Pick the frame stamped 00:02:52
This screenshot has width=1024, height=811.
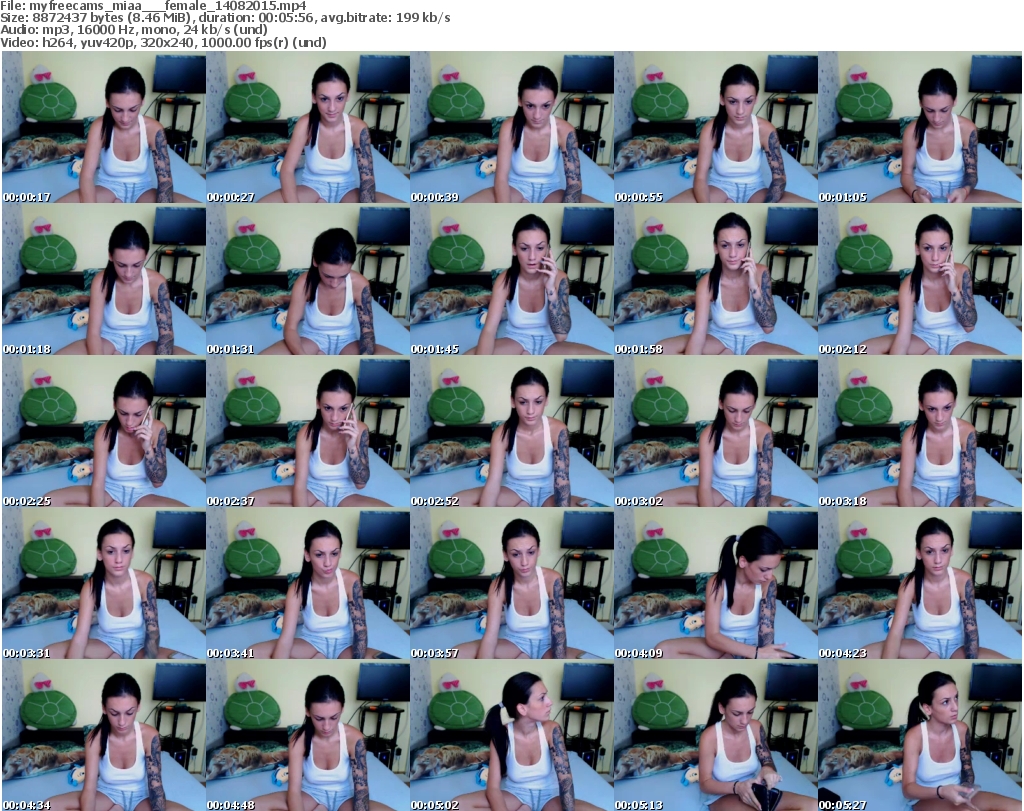pos(512,432)
